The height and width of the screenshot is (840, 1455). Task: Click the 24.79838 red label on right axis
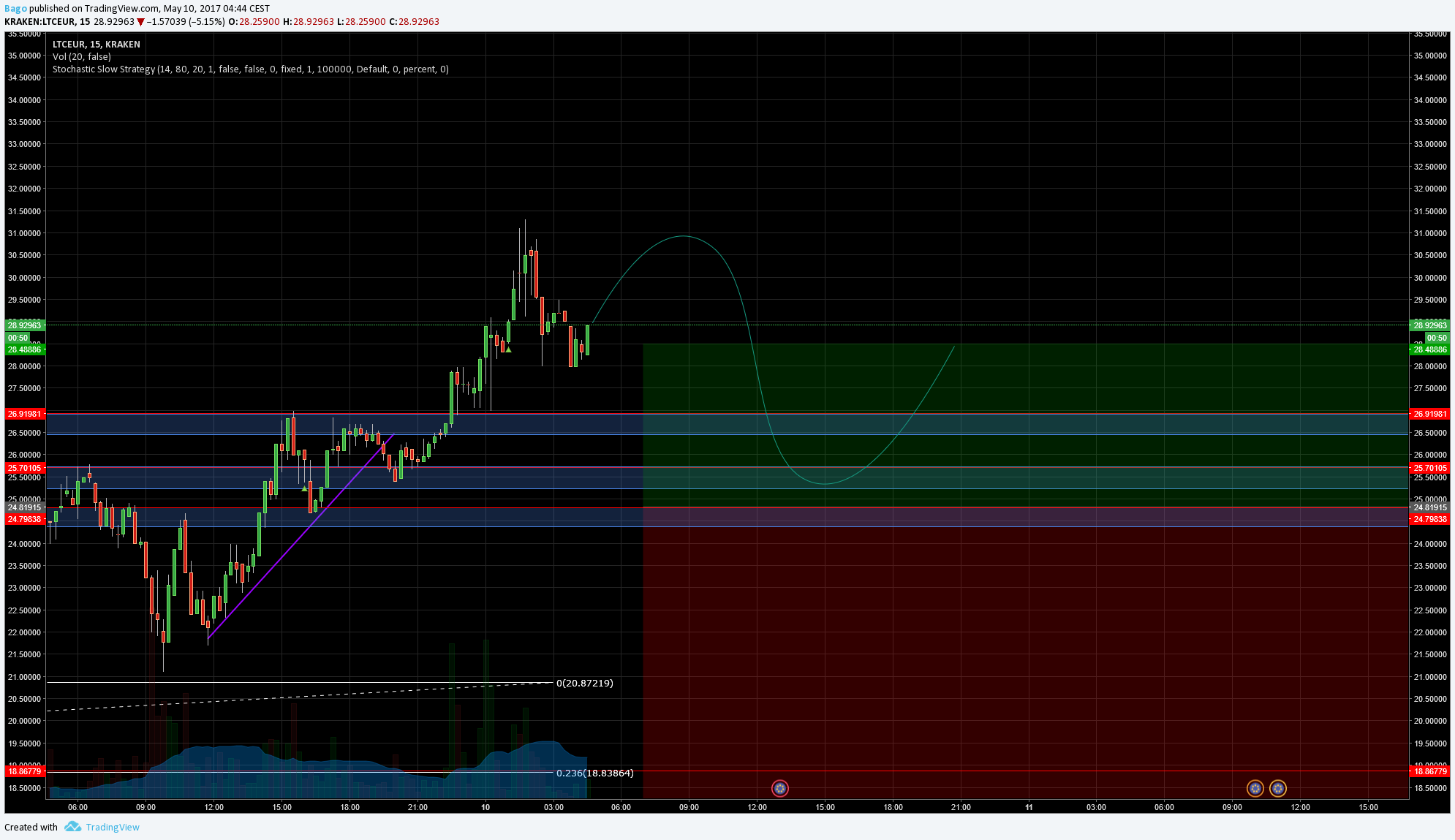[1429, 519]
